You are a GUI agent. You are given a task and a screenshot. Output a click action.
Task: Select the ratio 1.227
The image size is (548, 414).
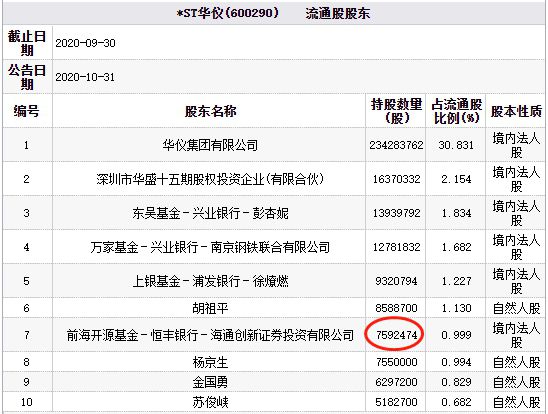click(456, 281)
